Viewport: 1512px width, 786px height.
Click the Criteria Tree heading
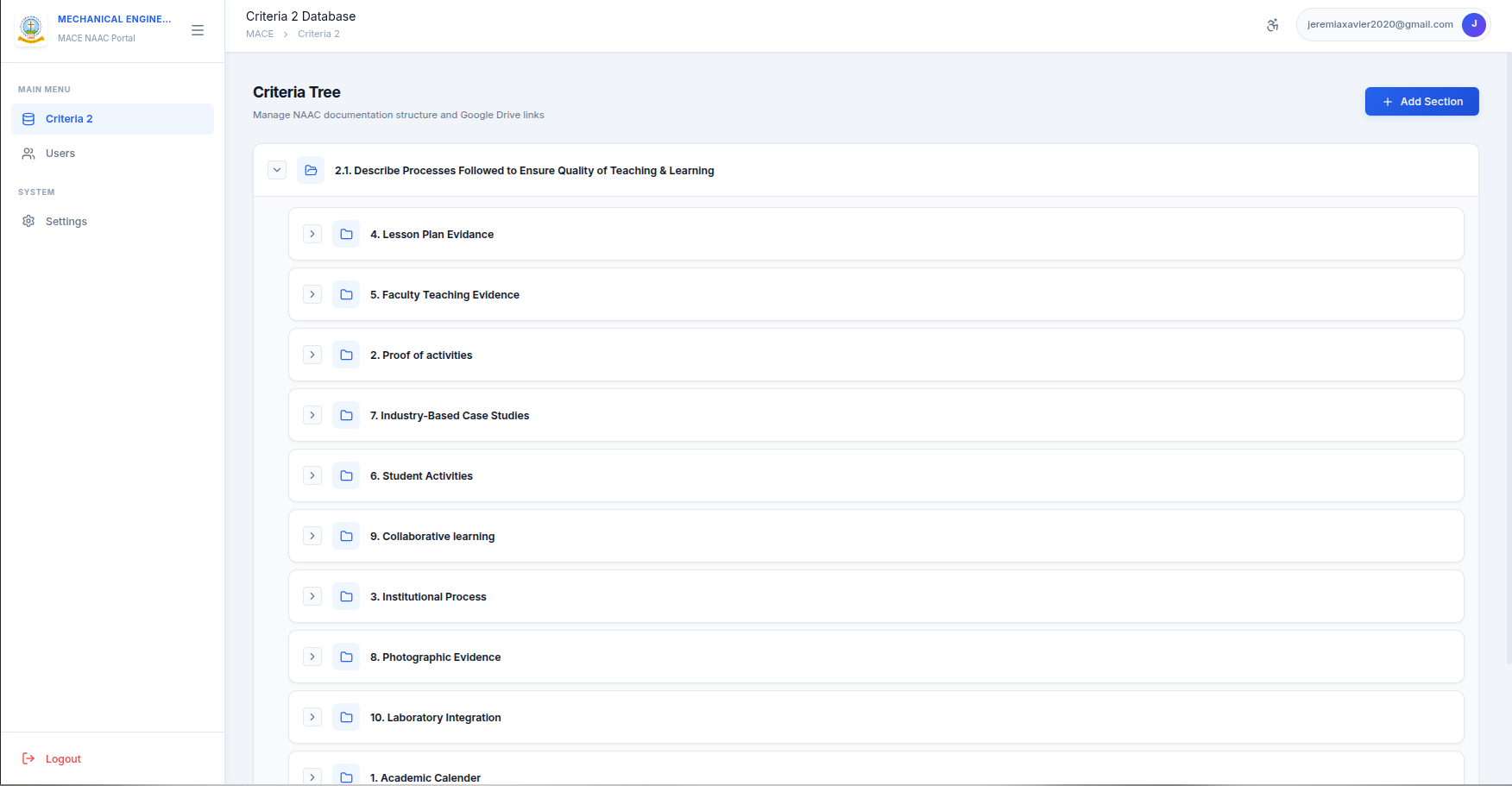pyautogui.click(x=296, y=92)
